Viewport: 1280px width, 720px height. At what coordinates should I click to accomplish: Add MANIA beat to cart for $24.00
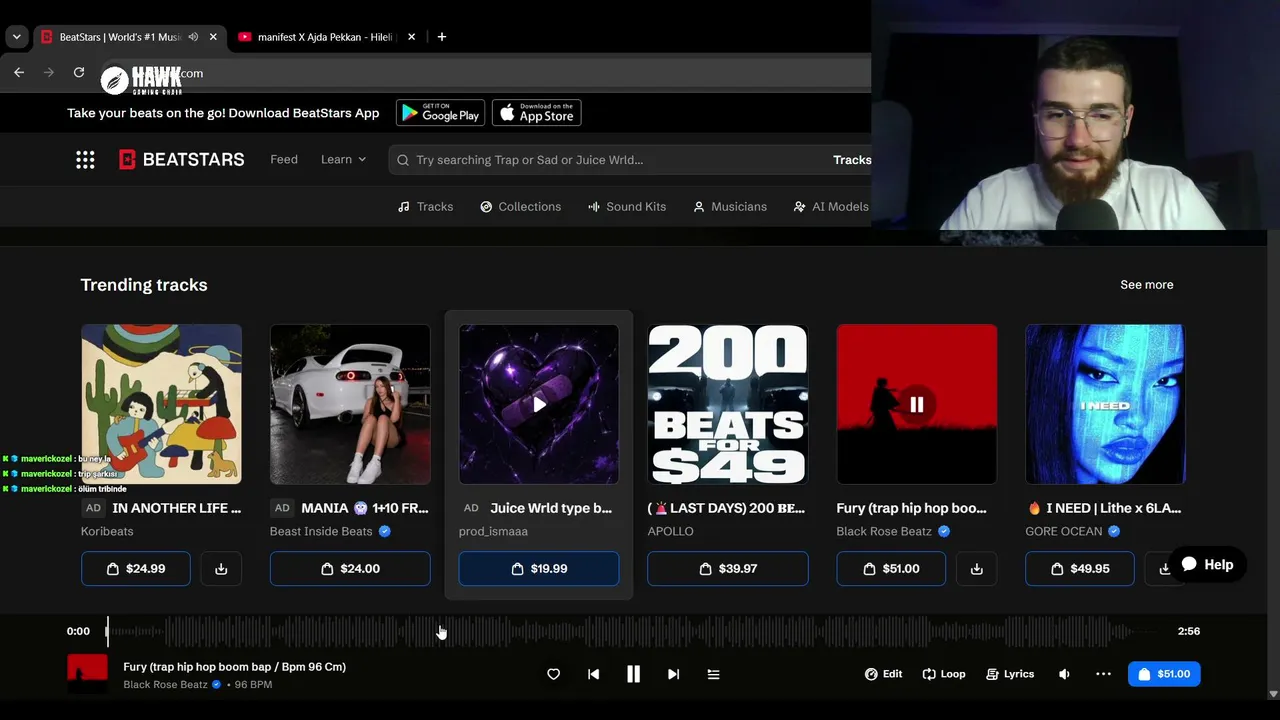point(350,569)
